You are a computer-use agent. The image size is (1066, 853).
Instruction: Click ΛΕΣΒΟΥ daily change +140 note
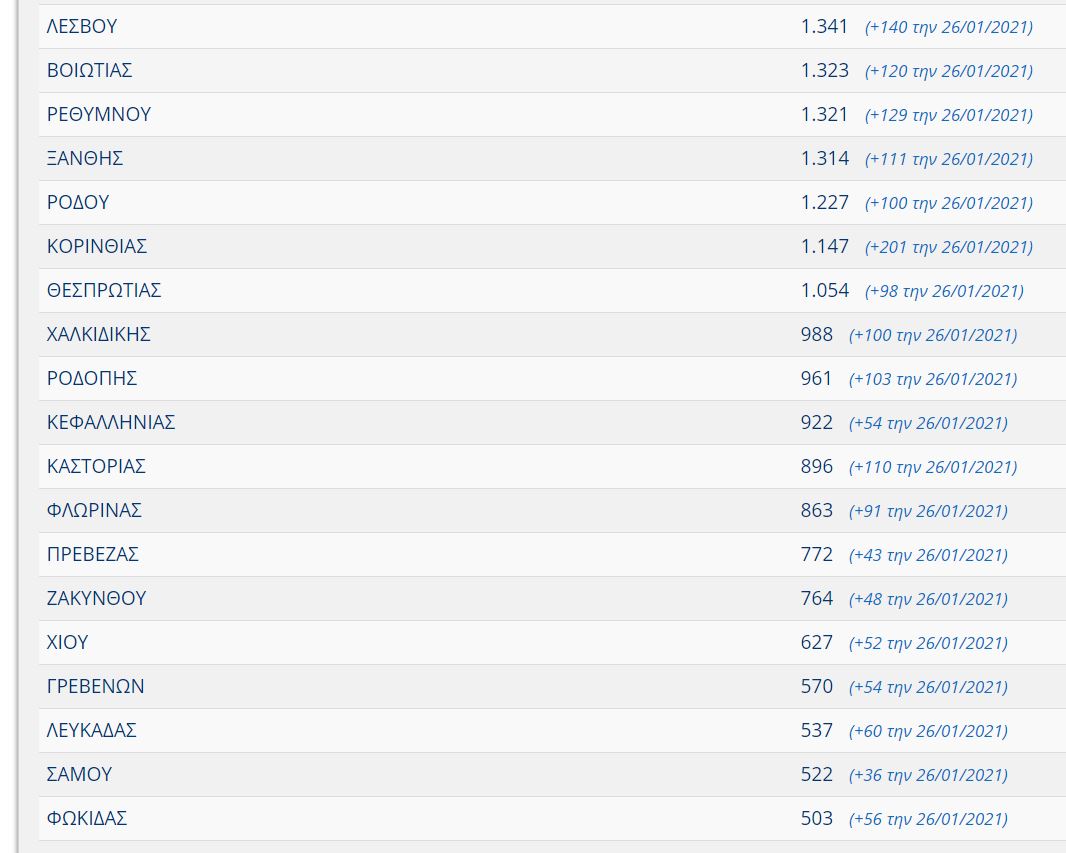pyautogui.click(x=949, y=27)
